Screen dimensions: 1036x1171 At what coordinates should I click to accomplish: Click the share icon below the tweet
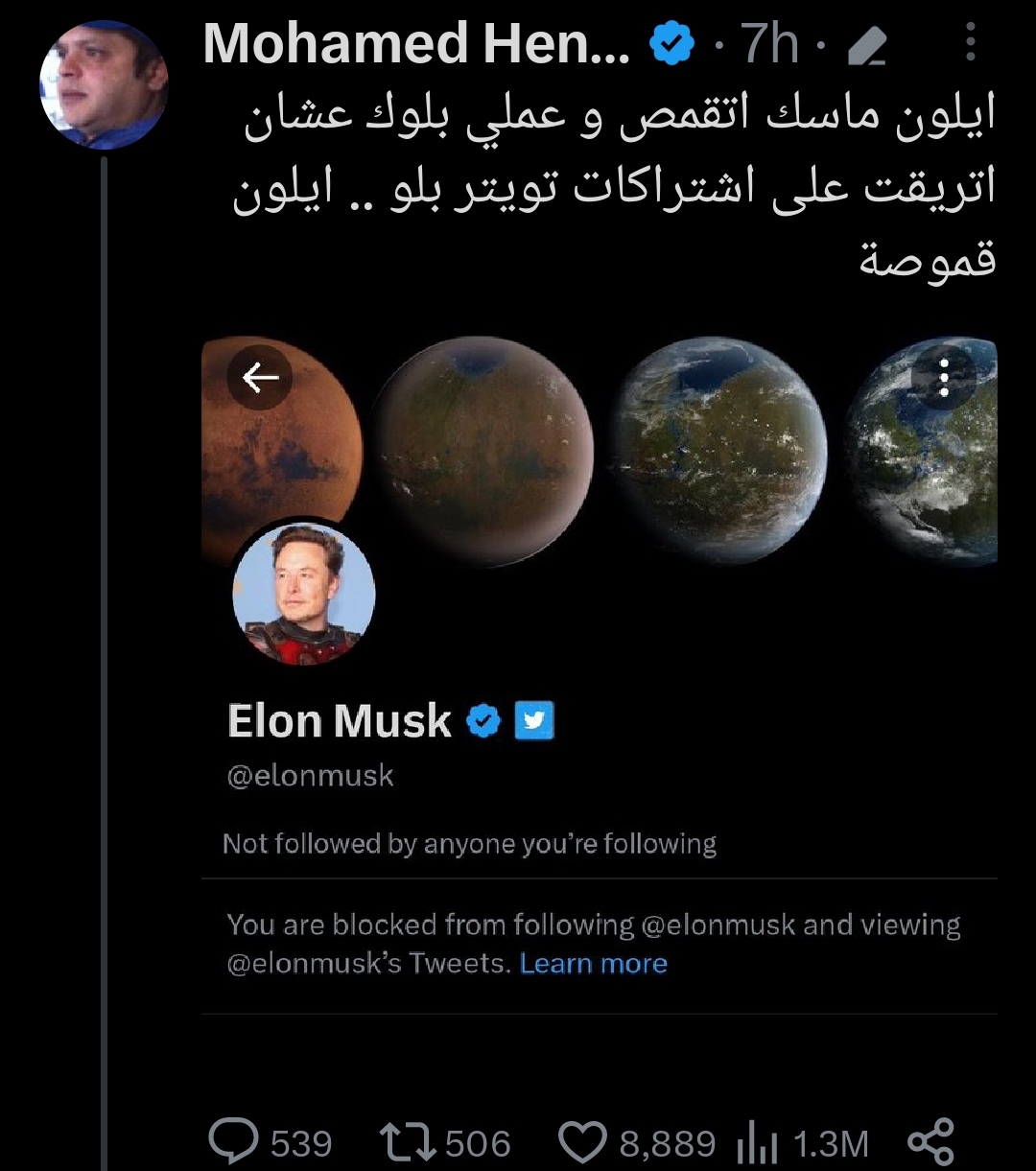[x=930, y=1142]
